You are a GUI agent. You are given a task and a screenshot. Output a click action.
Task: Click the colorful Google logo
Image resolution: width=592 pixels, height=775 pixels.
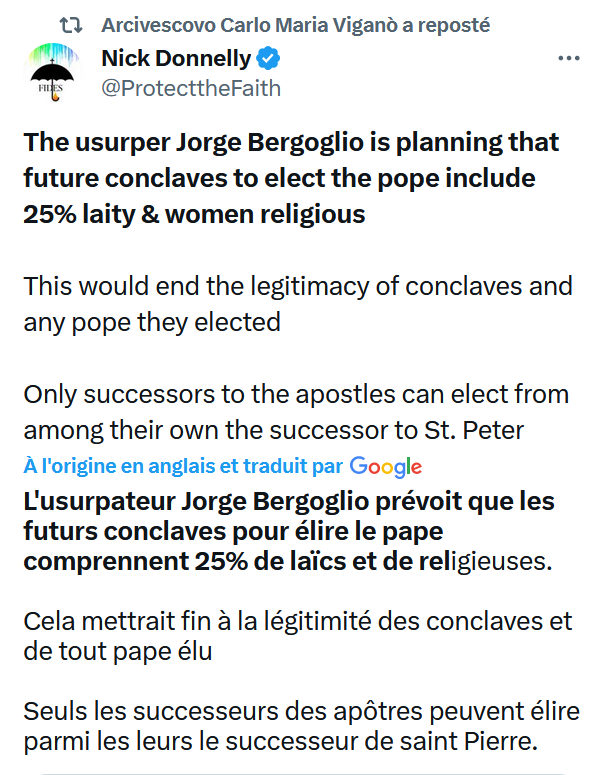pos(386,467)
